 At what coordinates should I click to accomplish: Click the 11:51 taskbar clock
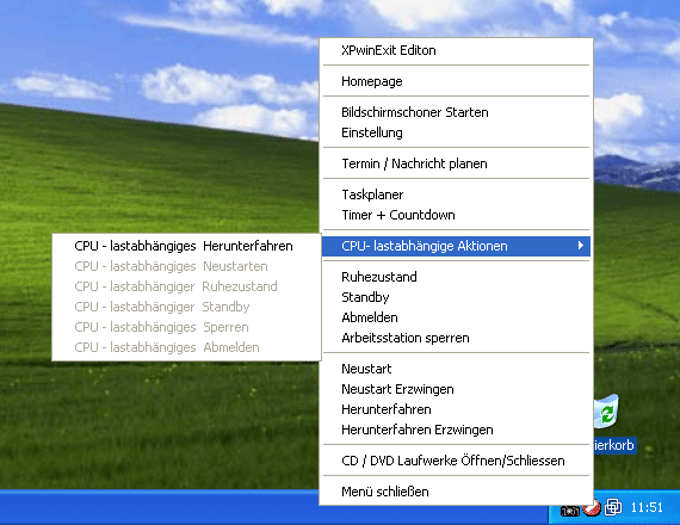pos(647,507)
